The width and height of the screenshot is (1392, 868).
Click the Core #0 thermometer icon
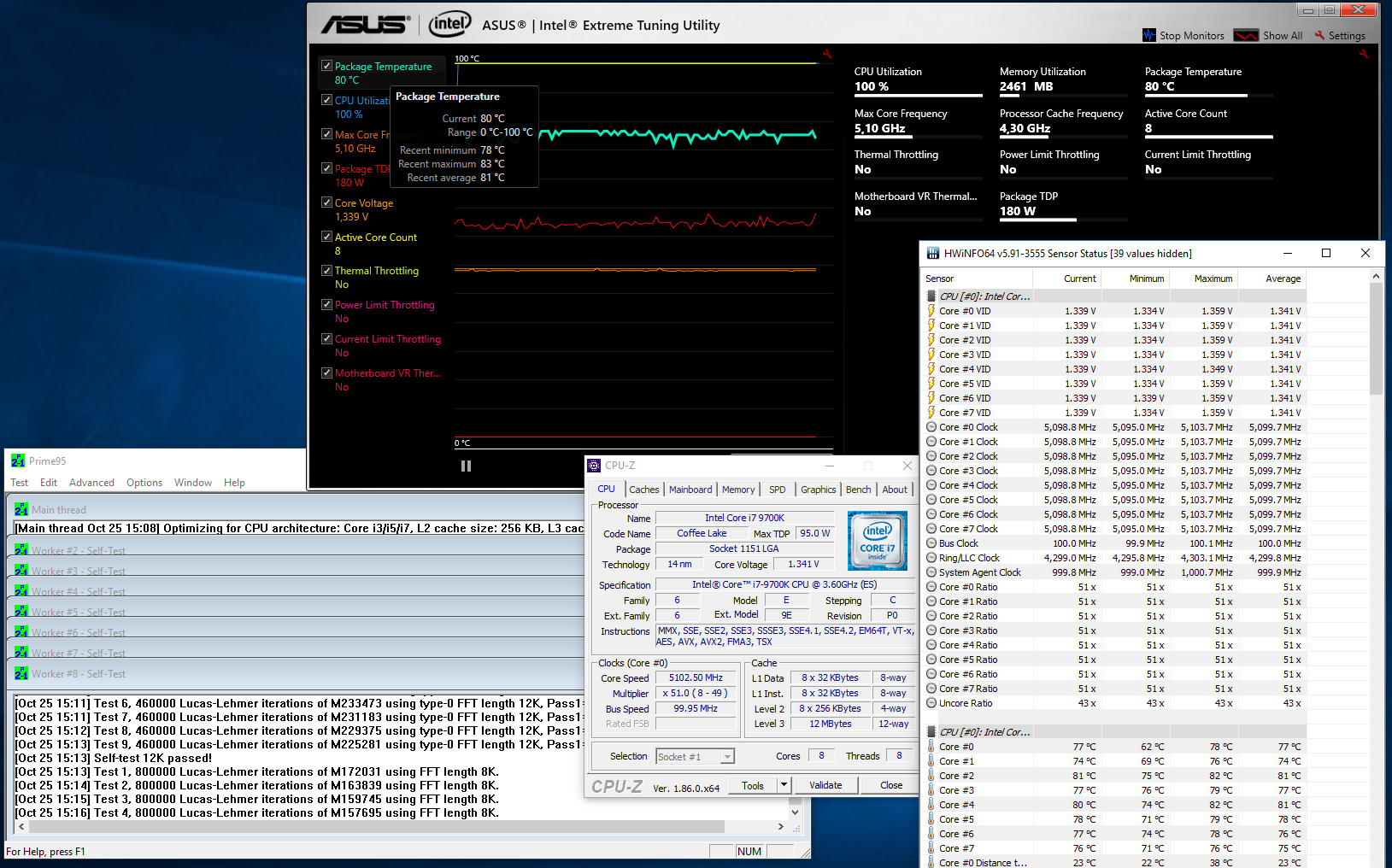[931, 747]
